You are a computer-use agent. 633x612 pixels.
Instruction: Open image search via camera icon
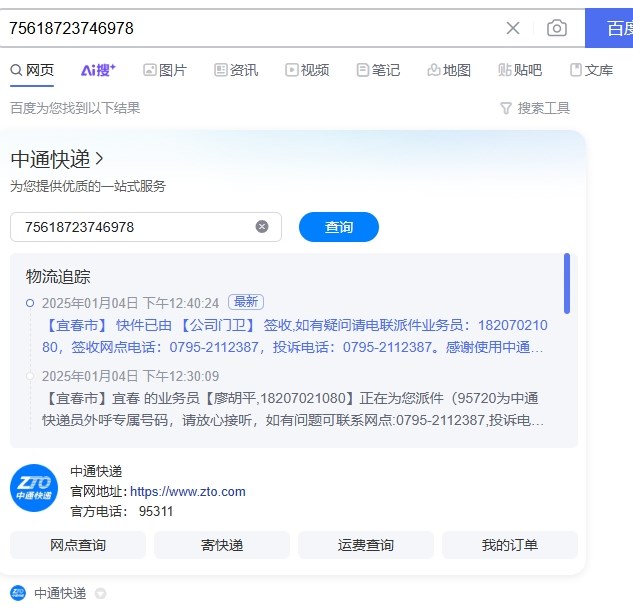point(557,28)
